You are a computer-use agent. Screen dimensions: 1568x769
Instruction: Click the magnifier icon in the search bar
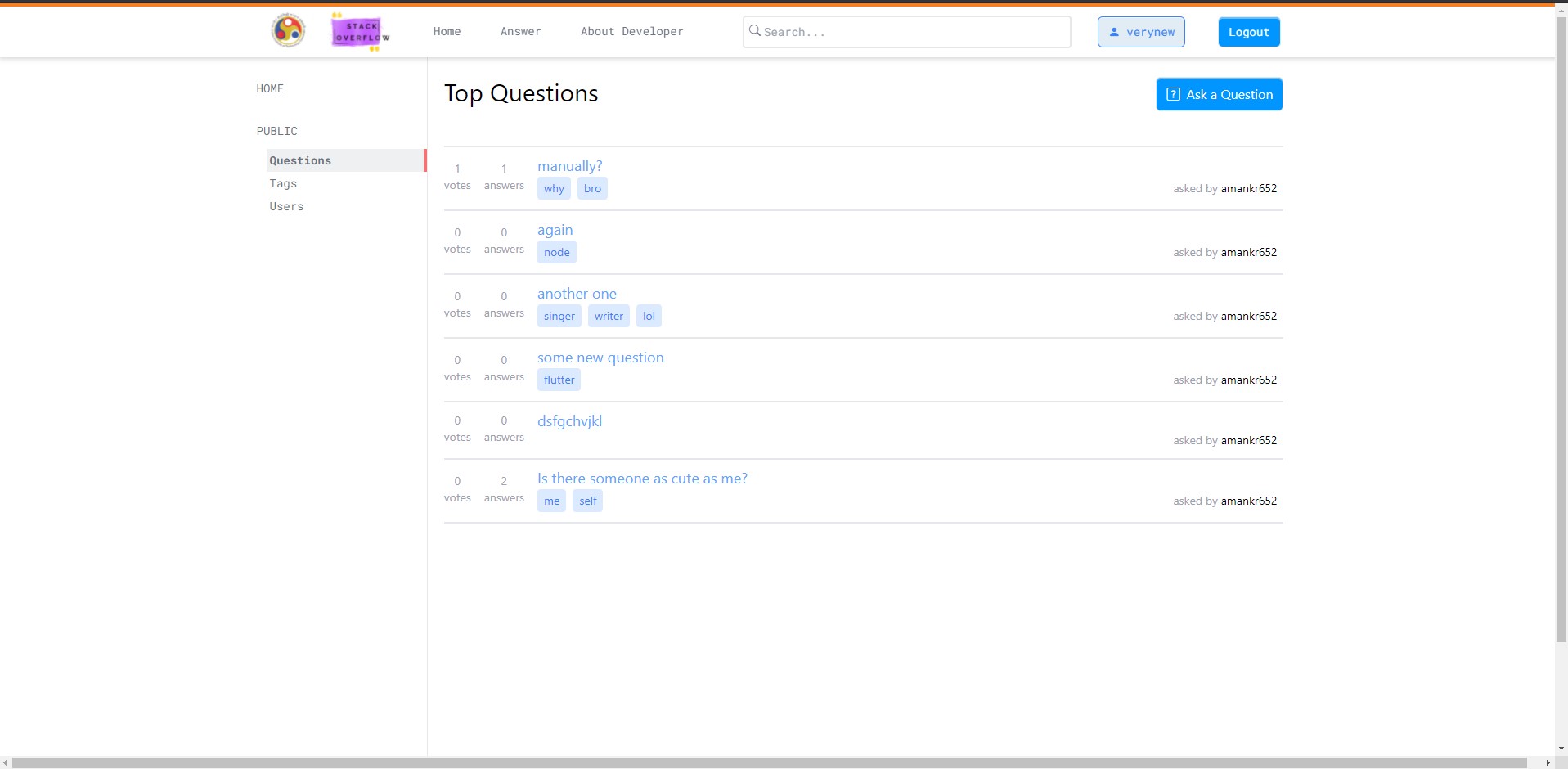[755, 31]
